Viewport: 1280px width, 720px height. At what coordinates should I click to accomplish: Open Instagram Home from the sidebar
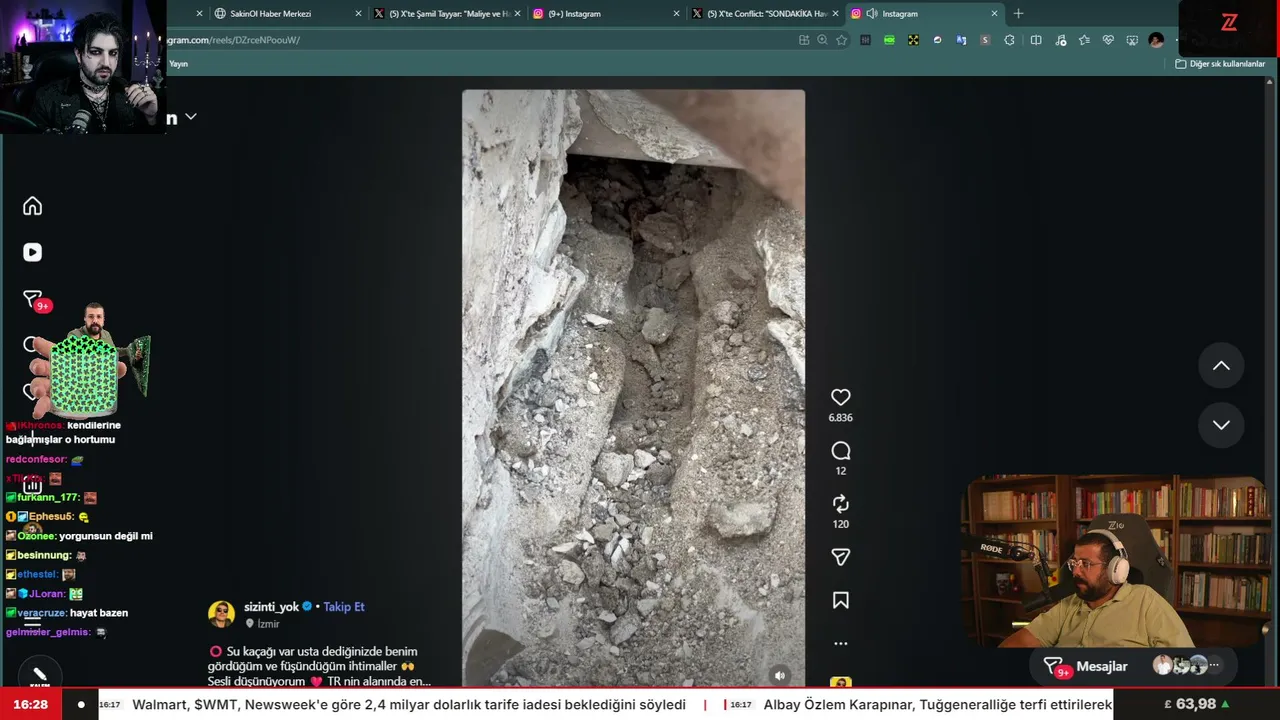pos(33,206)
